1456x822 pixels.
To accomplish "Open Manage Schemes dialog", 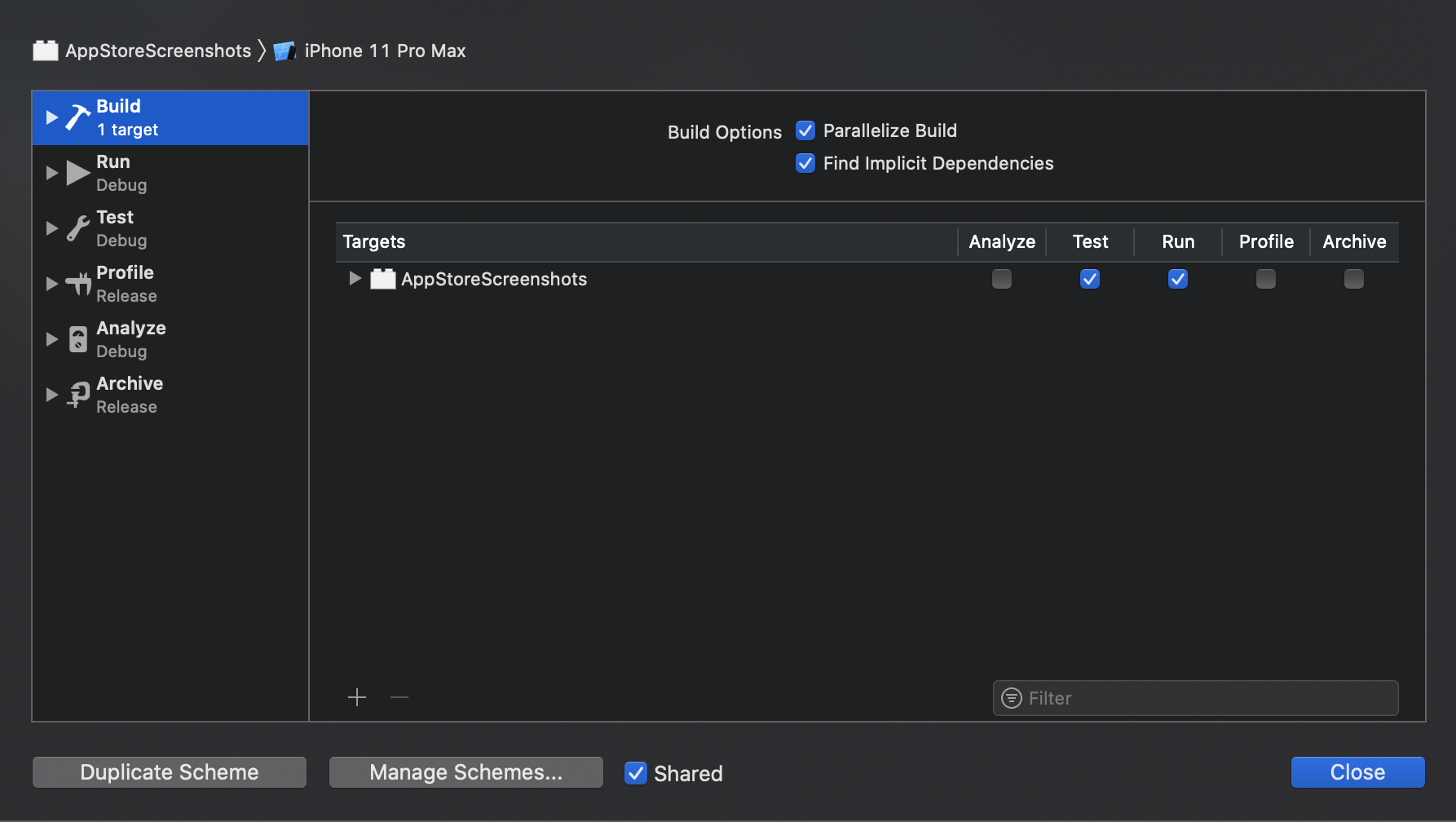I will click(465, 772).
